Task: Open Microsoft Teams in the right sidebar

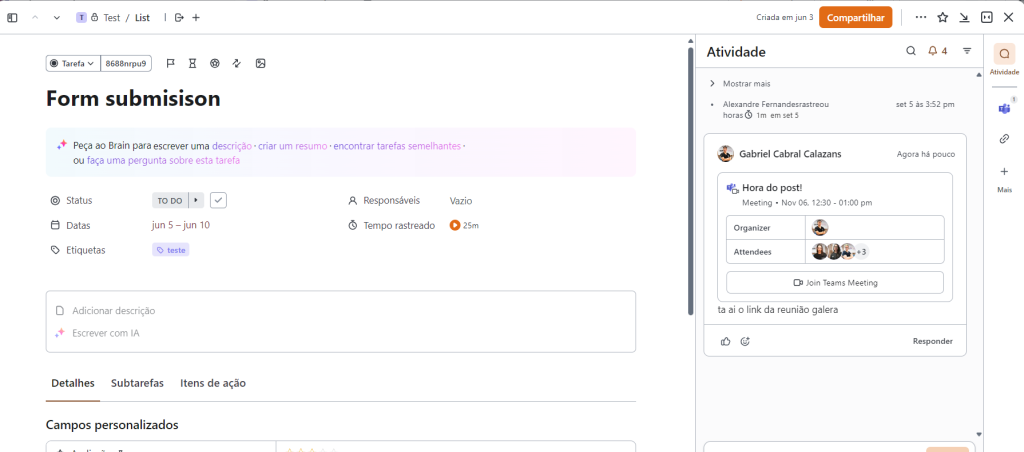Action: pos(1004,108)
